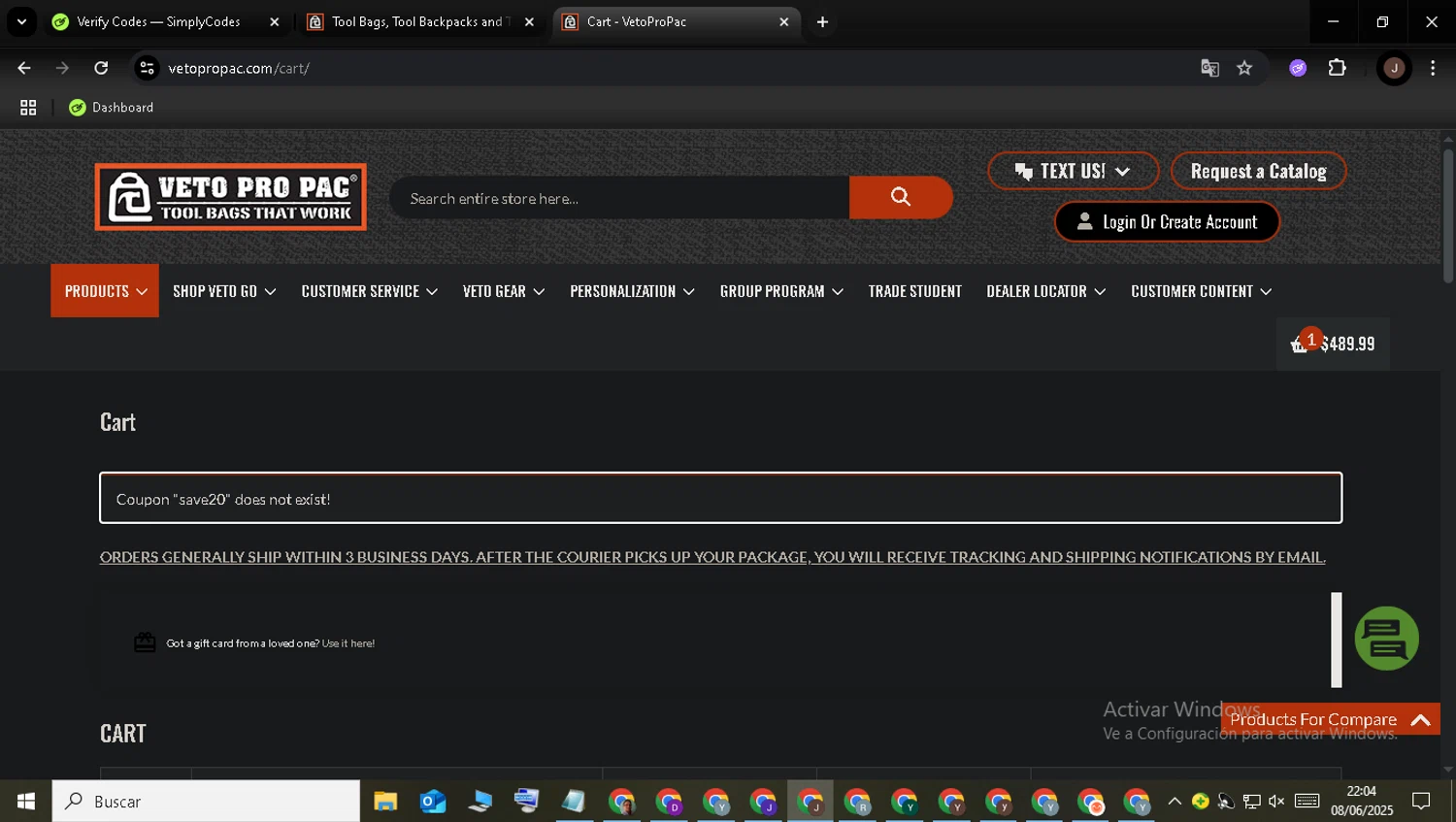This screenshot has height=822, width=1456.
Task: Click Login Or Create Account button
Action: [1167, 221]
